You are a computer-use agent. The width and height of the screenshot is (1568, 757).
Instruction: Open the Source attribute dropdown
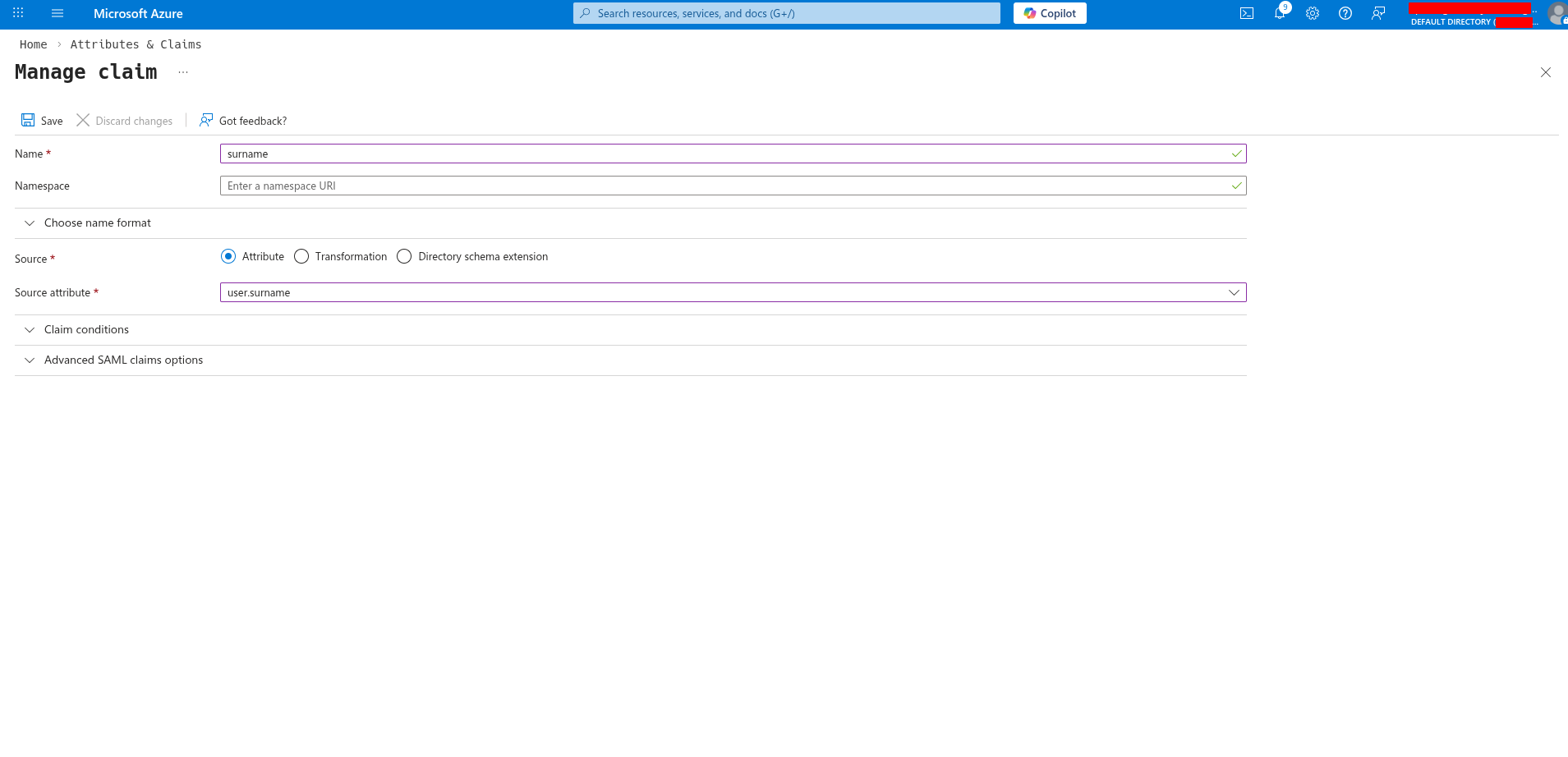[1234, 292]
